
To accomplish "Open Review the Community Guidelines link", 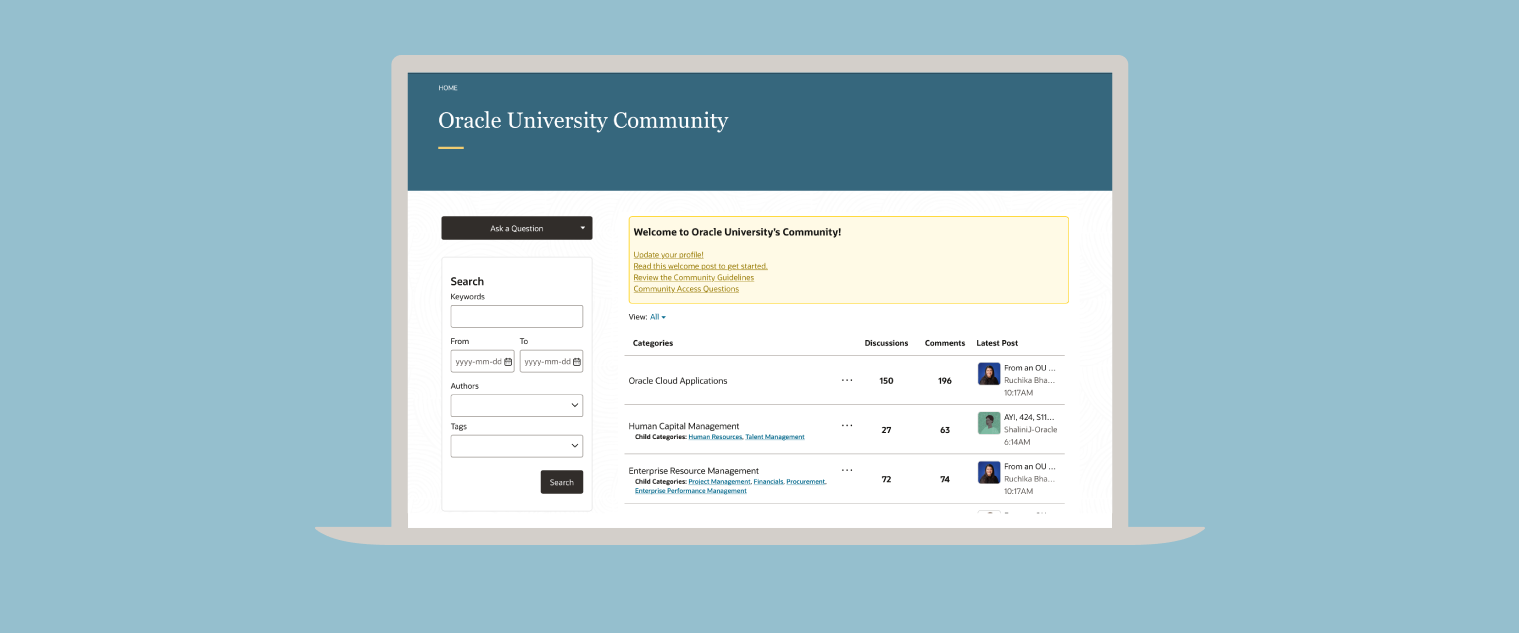I will [694, 277].
